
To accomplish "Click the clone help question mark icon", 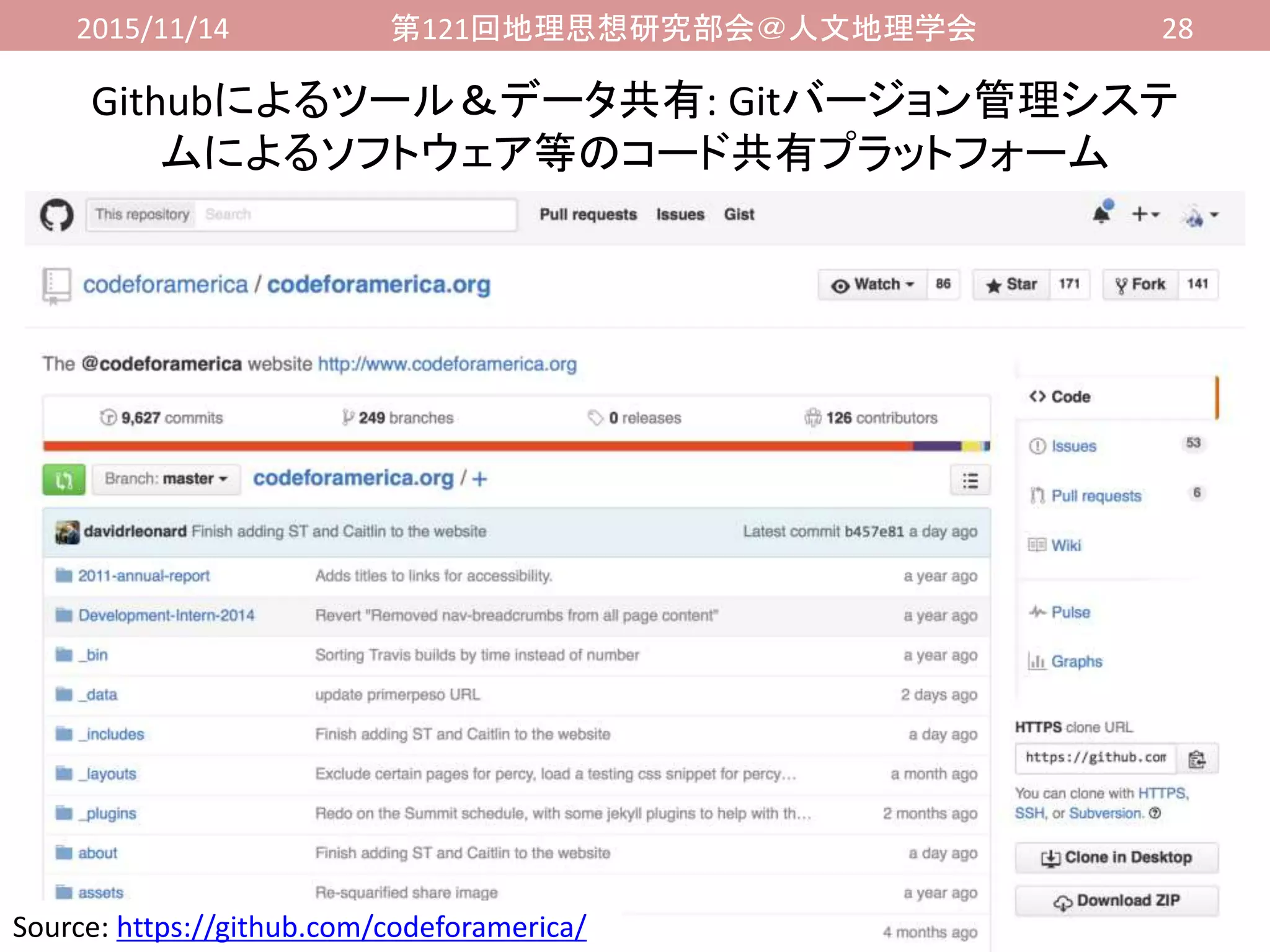I will pos(1155,813).
